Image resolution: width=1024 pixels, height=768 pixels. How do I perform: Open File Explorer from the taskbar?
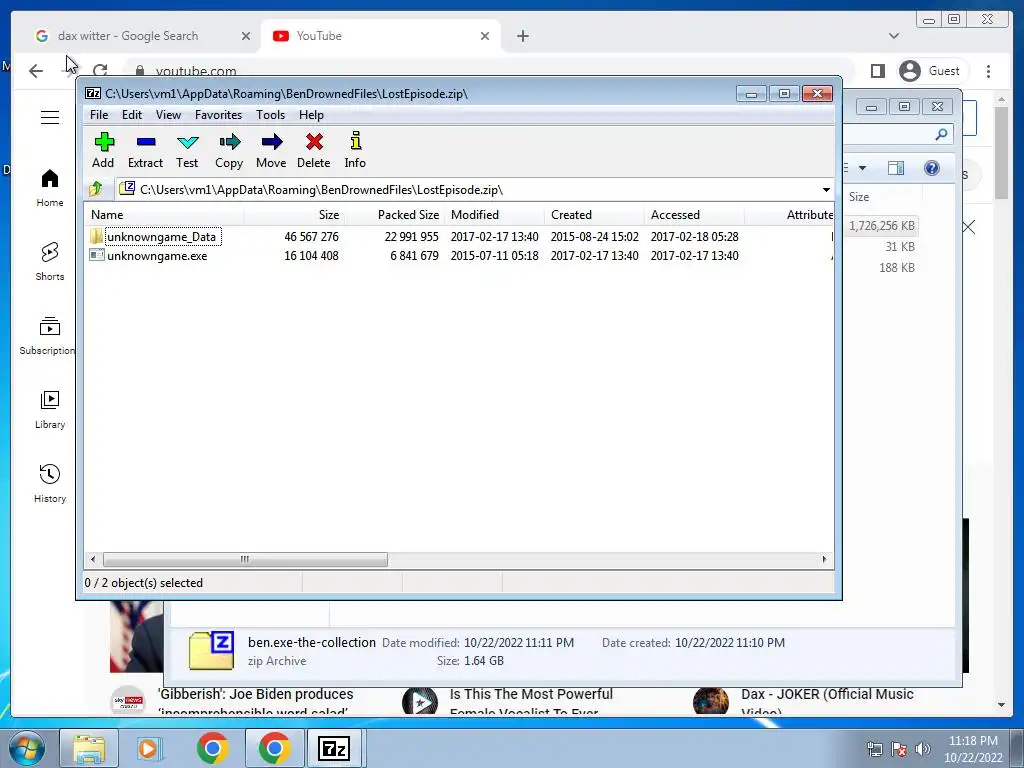point(89,748)
